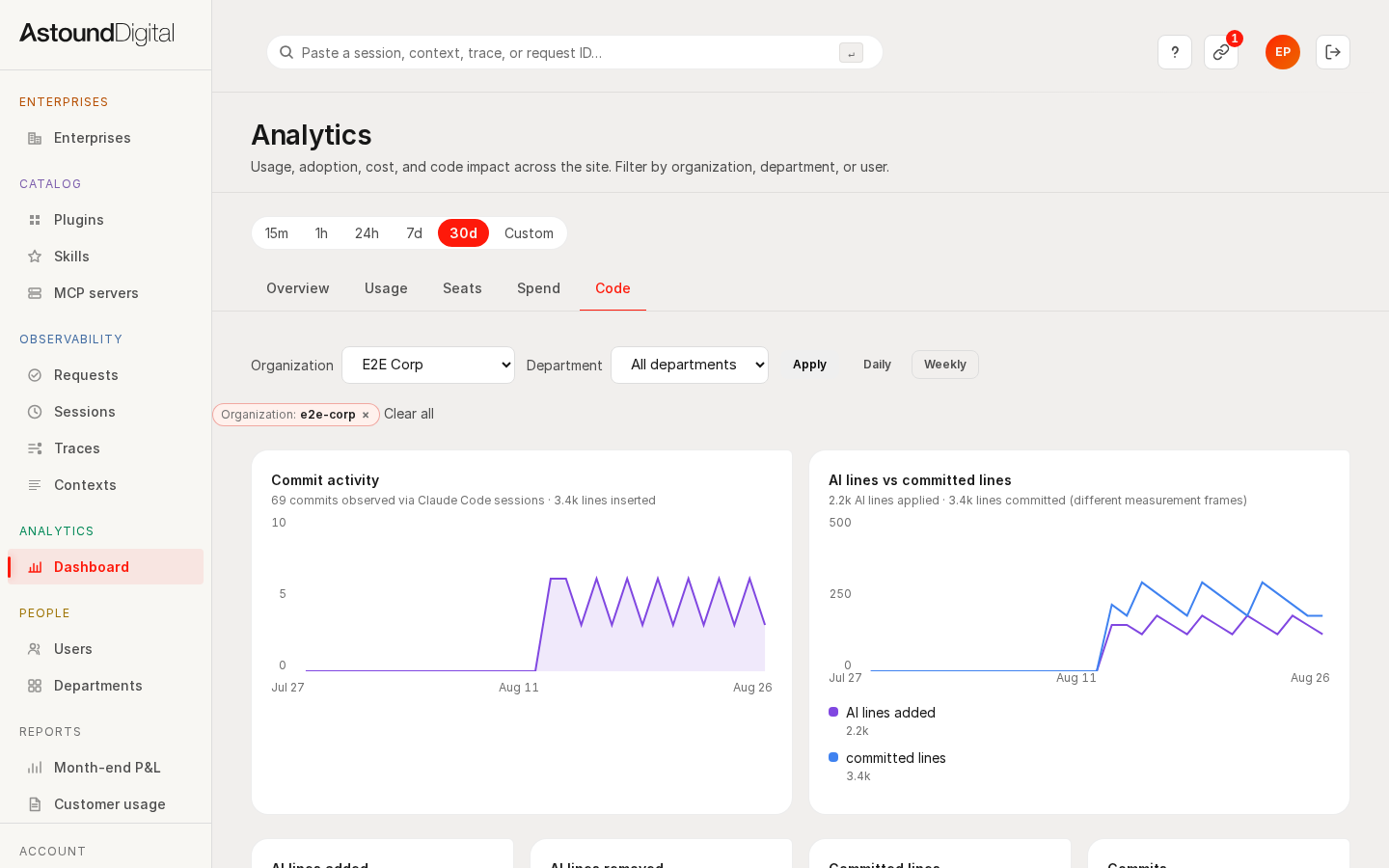Click the Customer usage document icon

click(x=35, y=804)
